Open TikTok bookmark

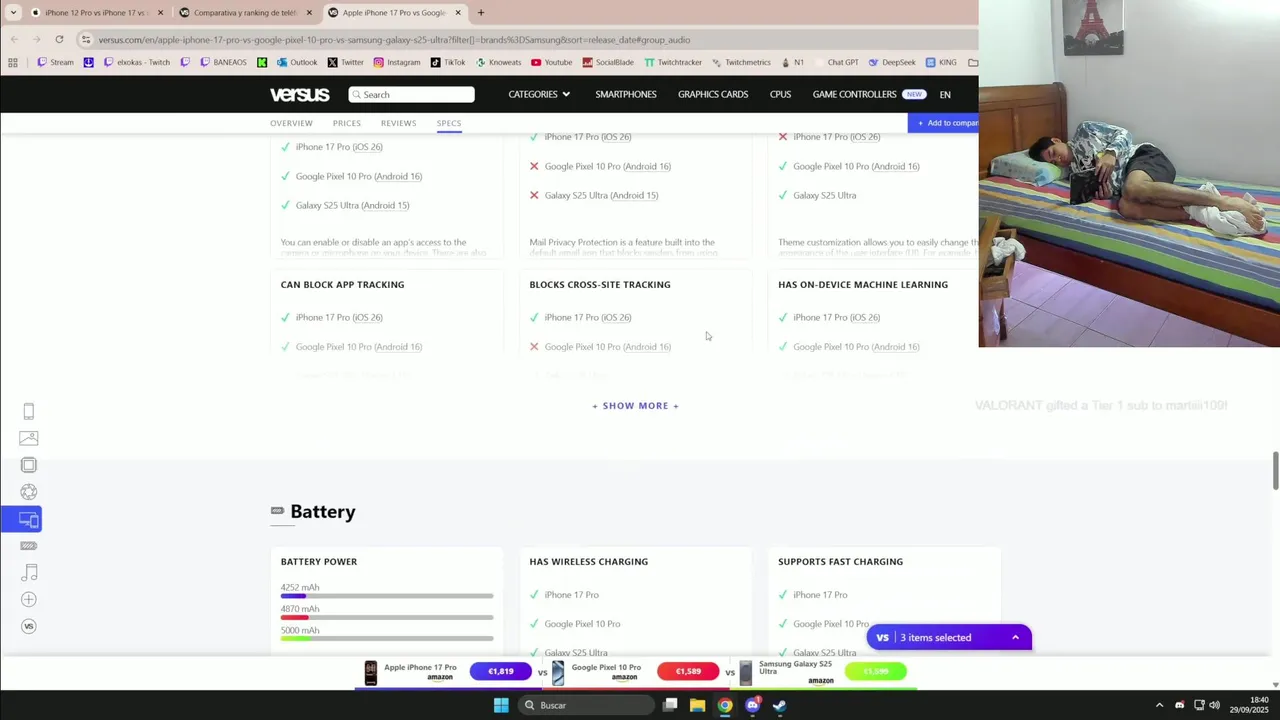pyautogui.click(x=448, y=62)
